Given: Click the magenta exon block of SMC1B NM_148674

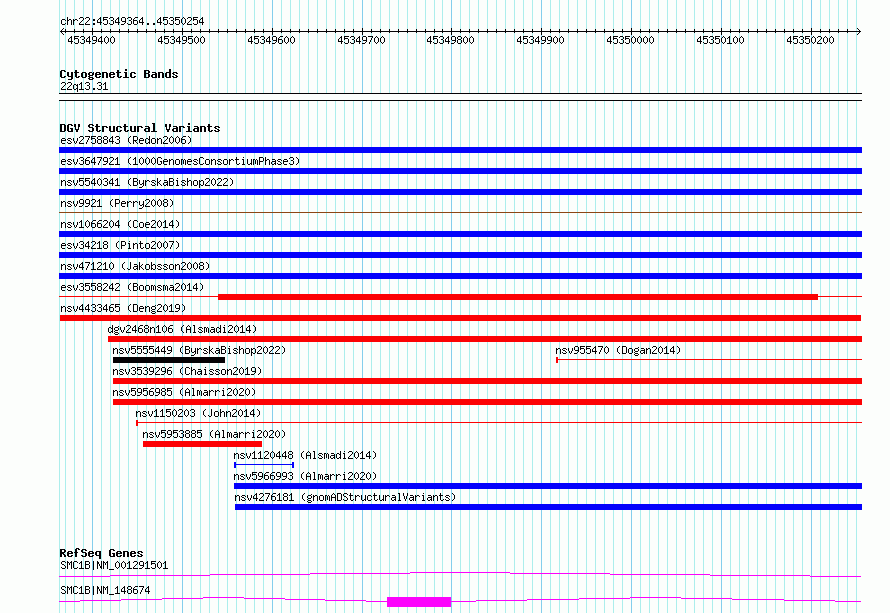Looking at the screenshot, I should [x=419, y=602].
